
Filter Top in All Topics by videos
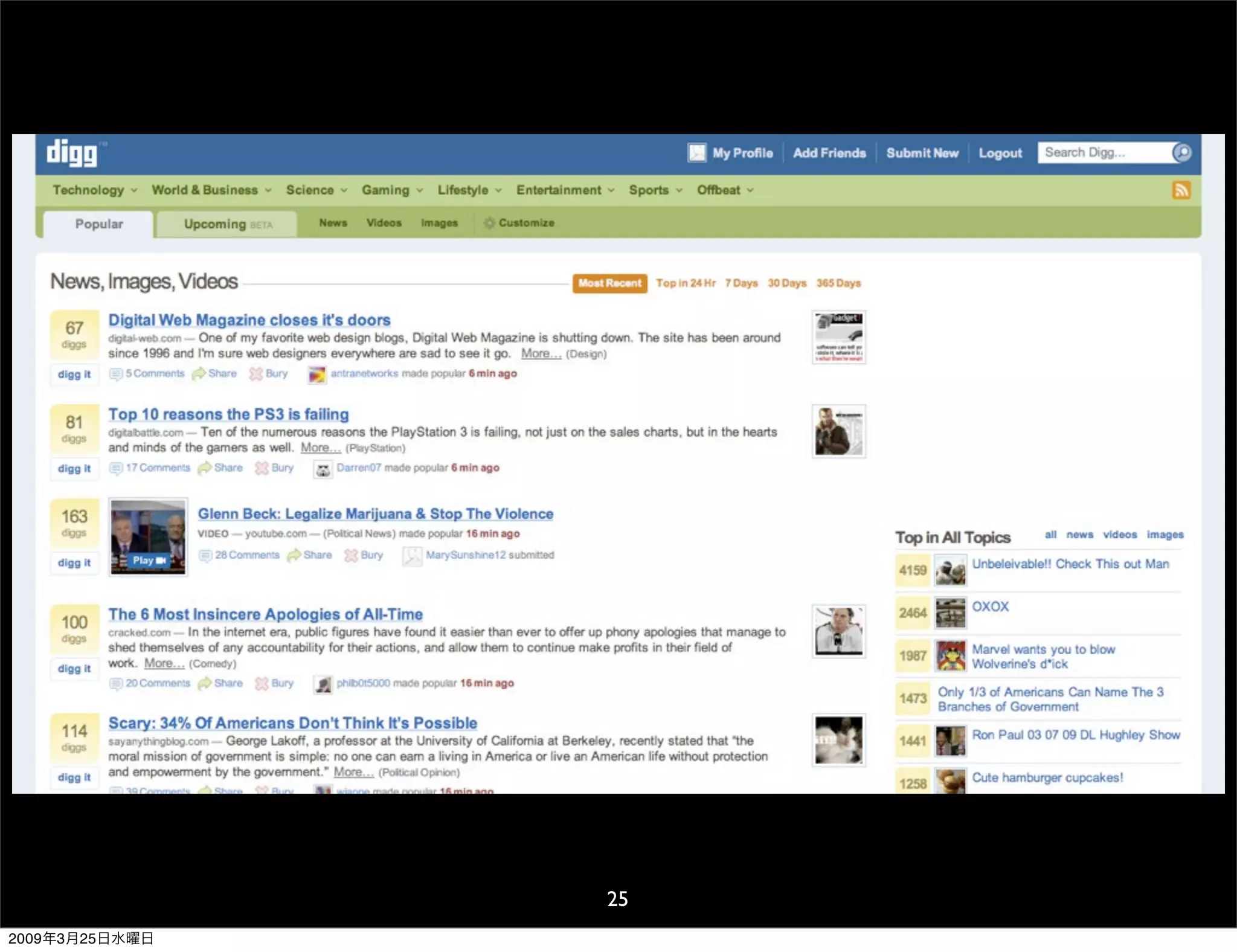tap(1120, 535)
